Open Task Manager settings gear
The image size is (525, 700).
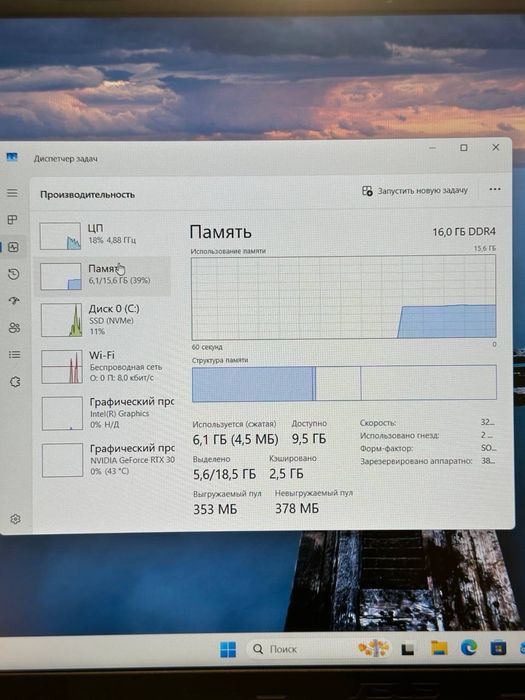tap(15, 519)
